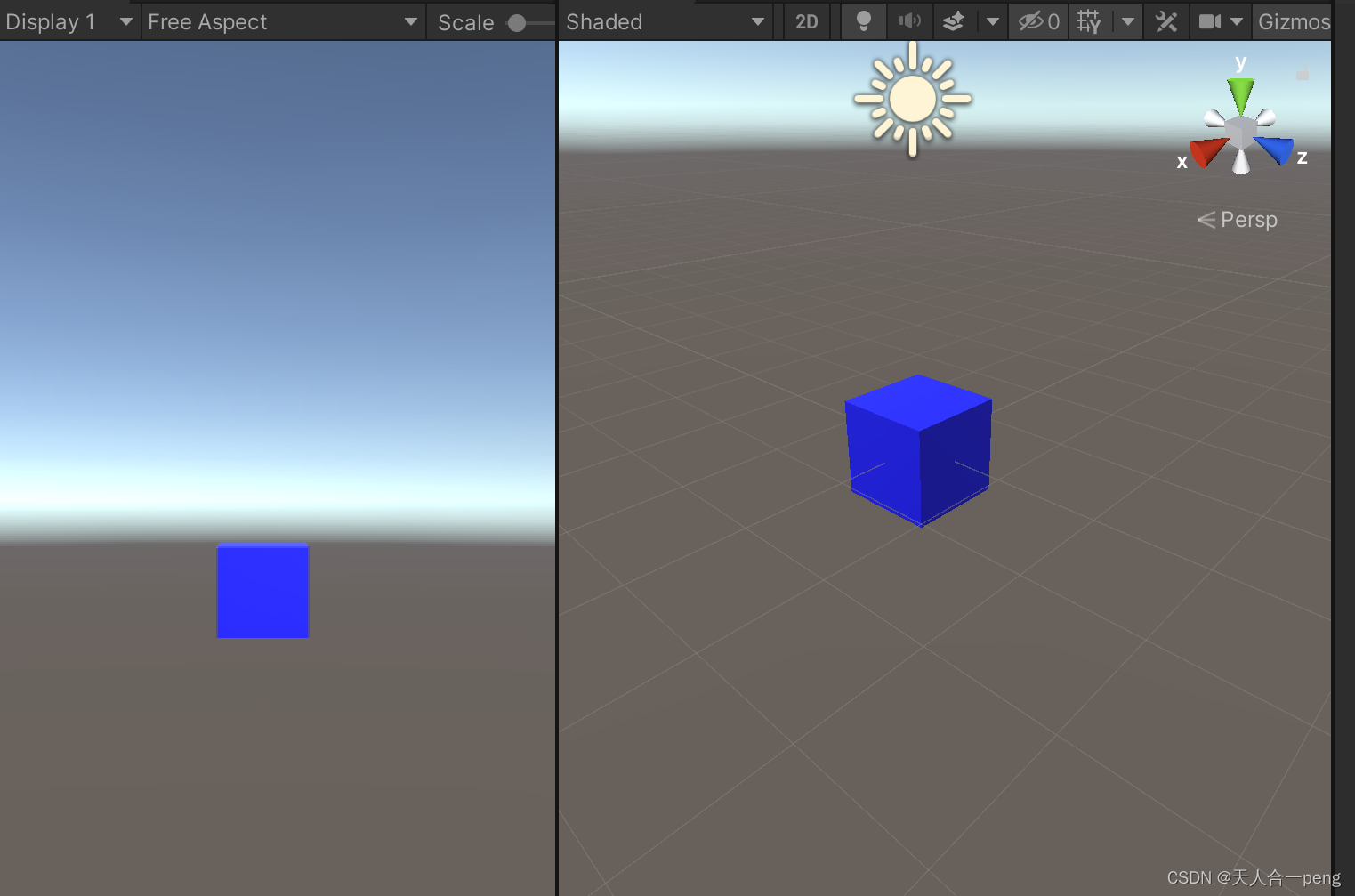The image size is (1355, 896).
Task: Enable 2D mode in the Scene view
Action: [x=806, y=21]
